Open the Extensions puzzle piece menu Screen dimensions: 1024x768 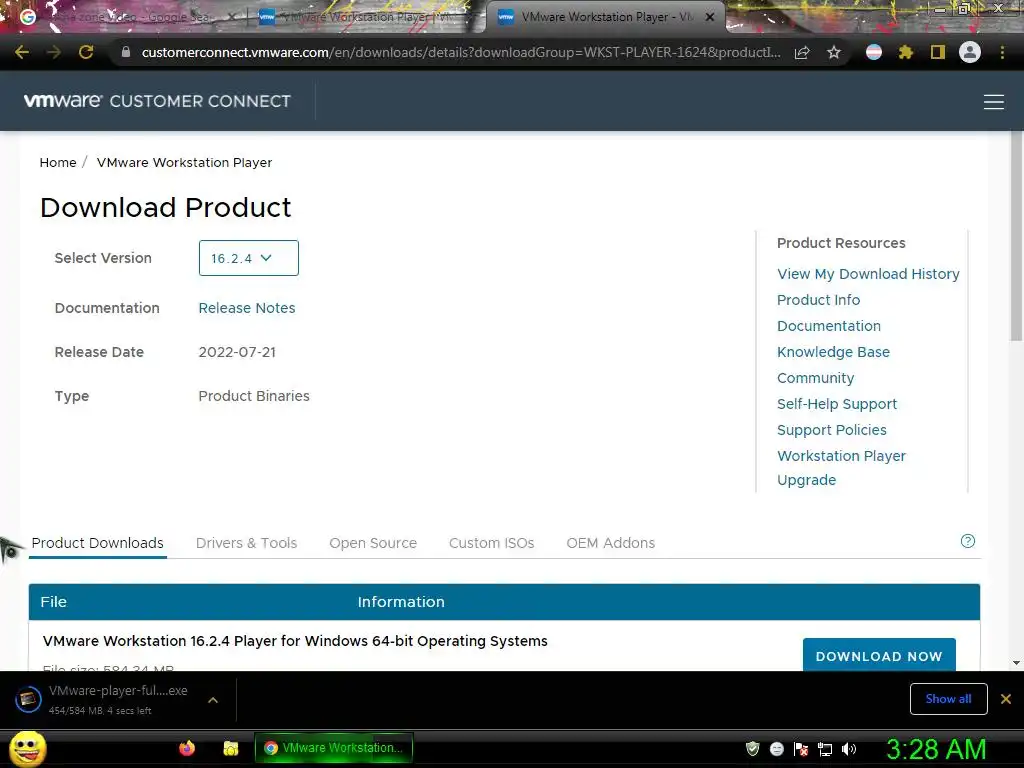[x=906, y=52]
